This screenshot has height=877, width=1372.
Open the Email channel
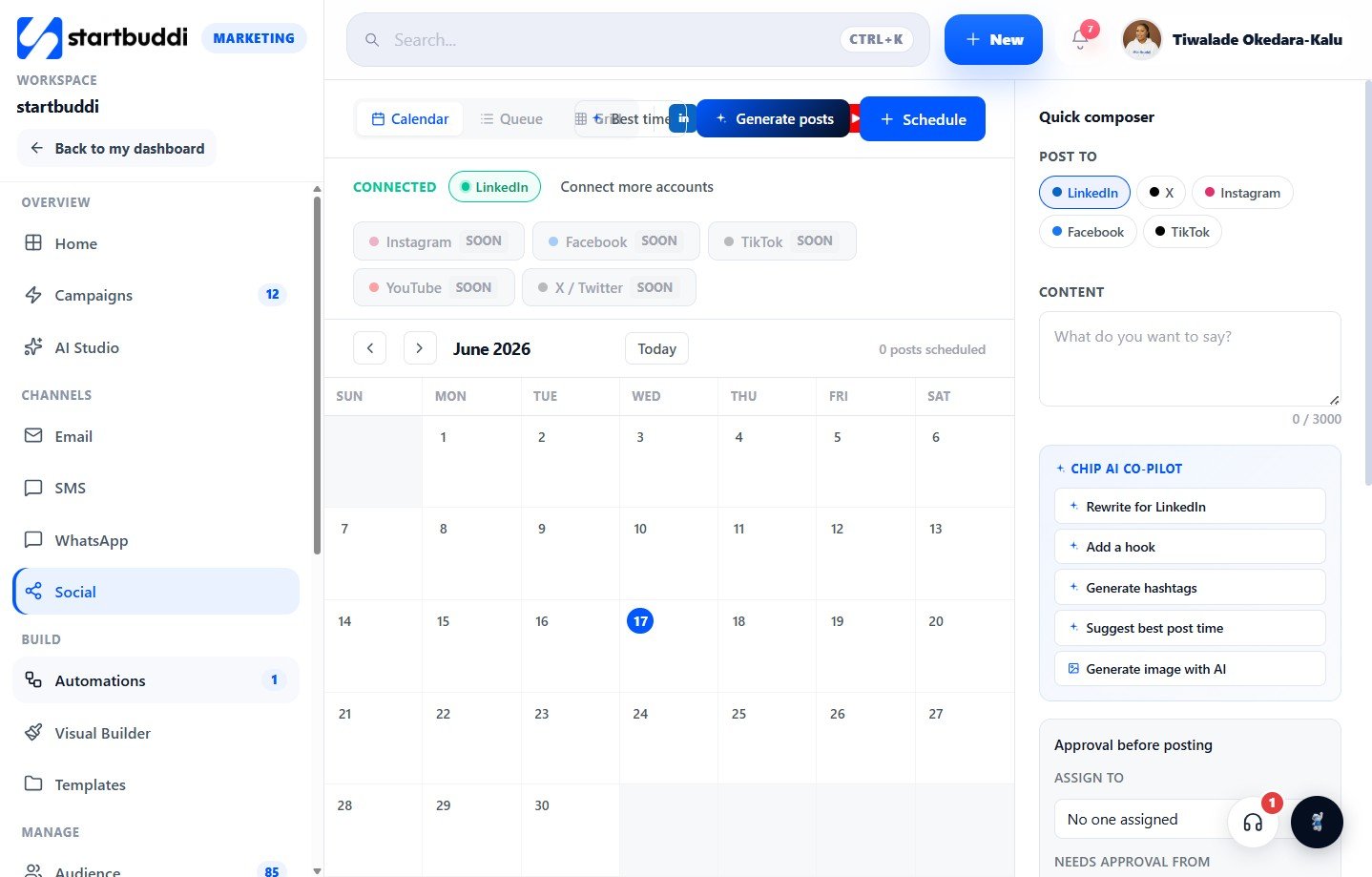(x=156, y=436)
